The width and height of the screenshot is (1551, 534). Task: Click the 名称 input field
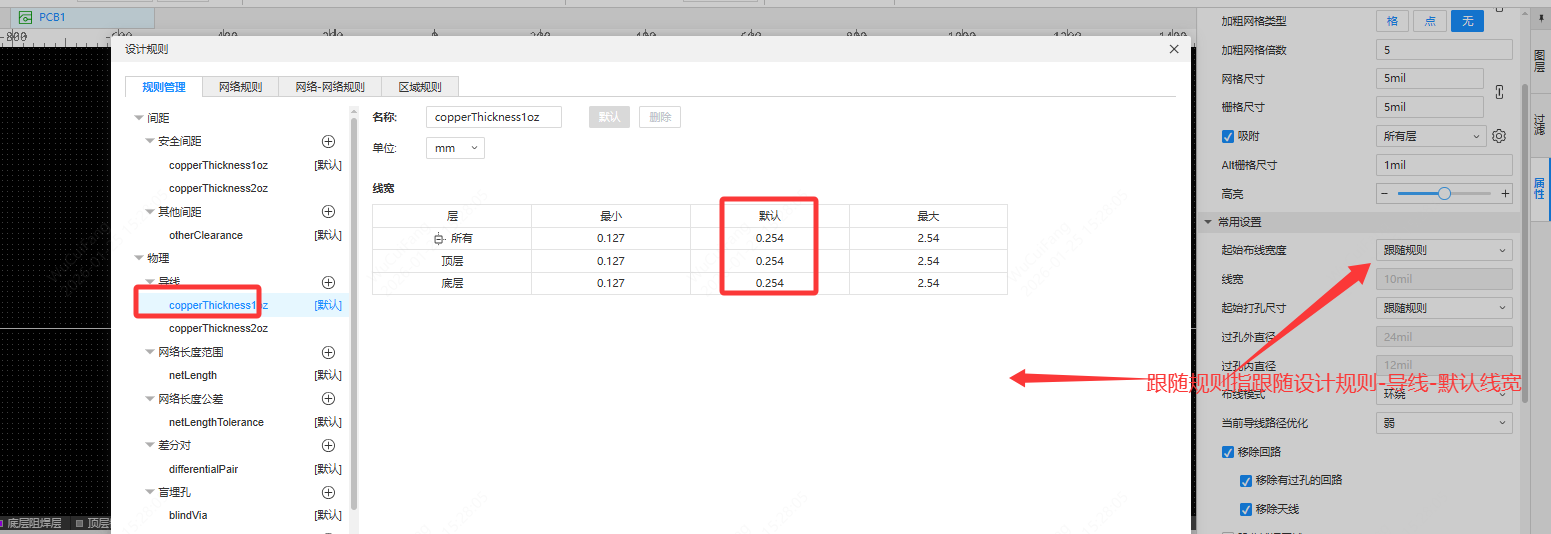pyautogui.click(x=494, y=117)
